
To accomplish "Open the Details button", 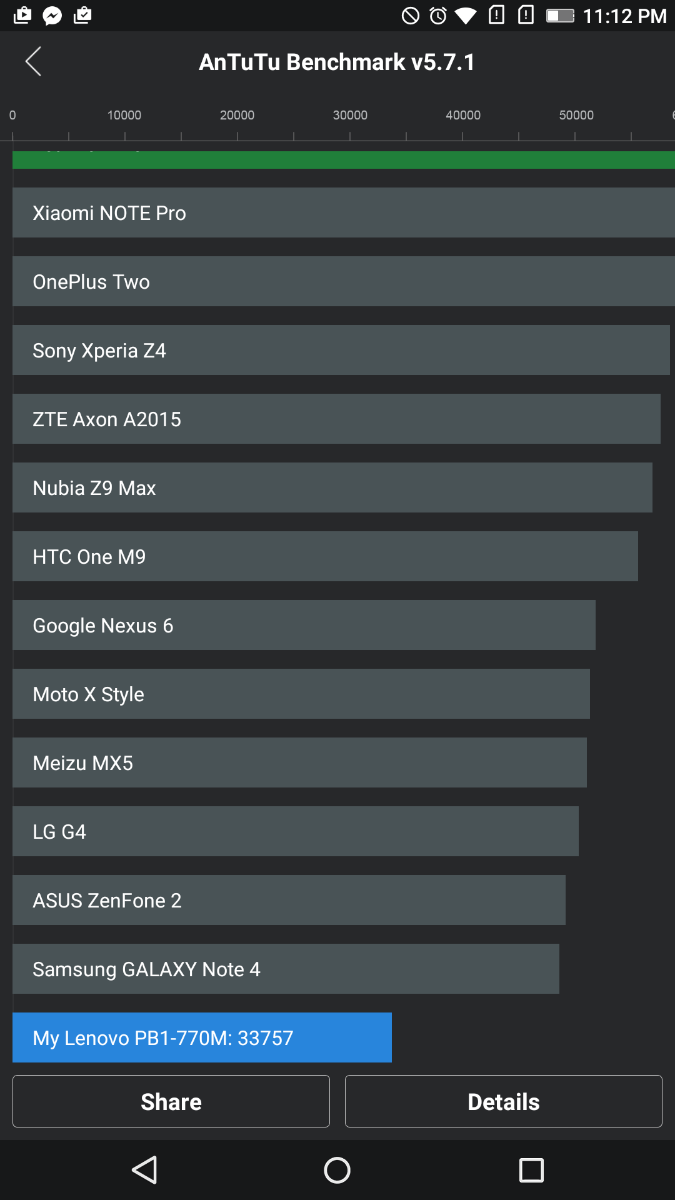I will click(x=503, y=1101).
